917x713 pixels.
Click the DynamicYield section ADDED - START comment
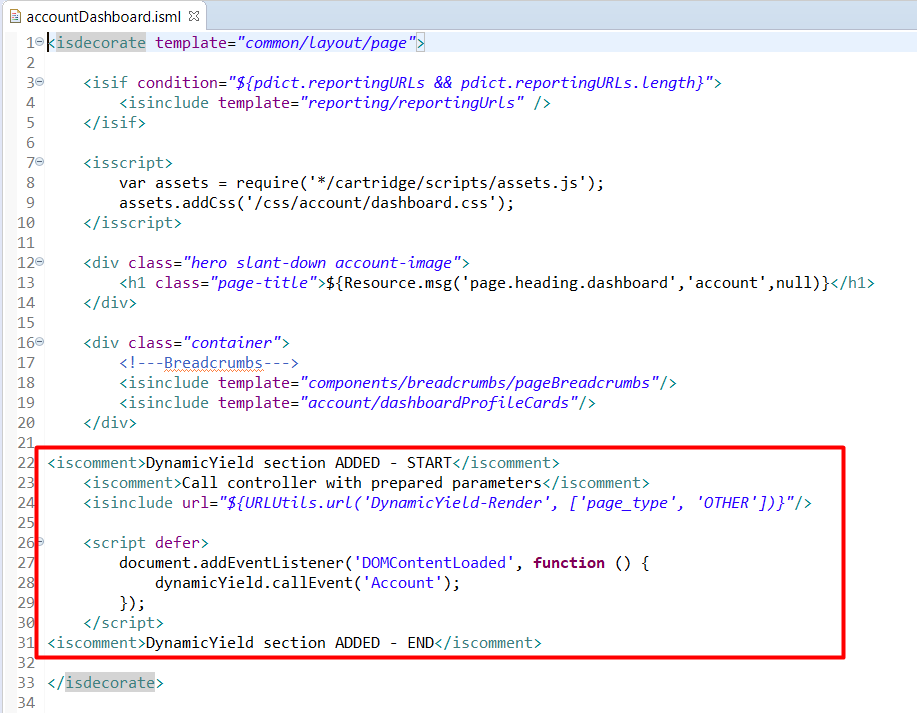(x=303, y=463)
